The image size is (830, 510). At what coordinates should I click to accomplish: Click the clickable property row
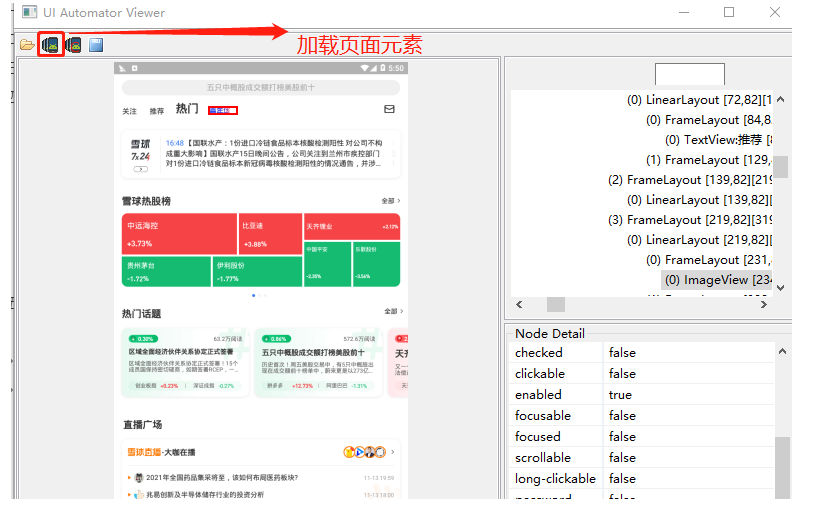pyautogui.click(x=642, y=374)
